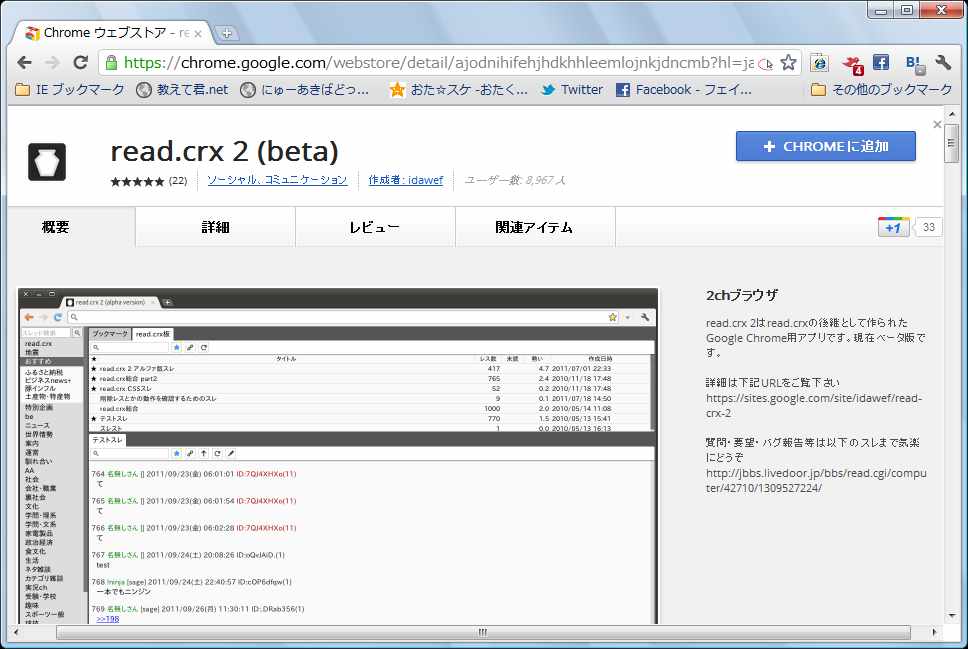Reload the current page
Screen dimensions: 968x649
point(80,62)
